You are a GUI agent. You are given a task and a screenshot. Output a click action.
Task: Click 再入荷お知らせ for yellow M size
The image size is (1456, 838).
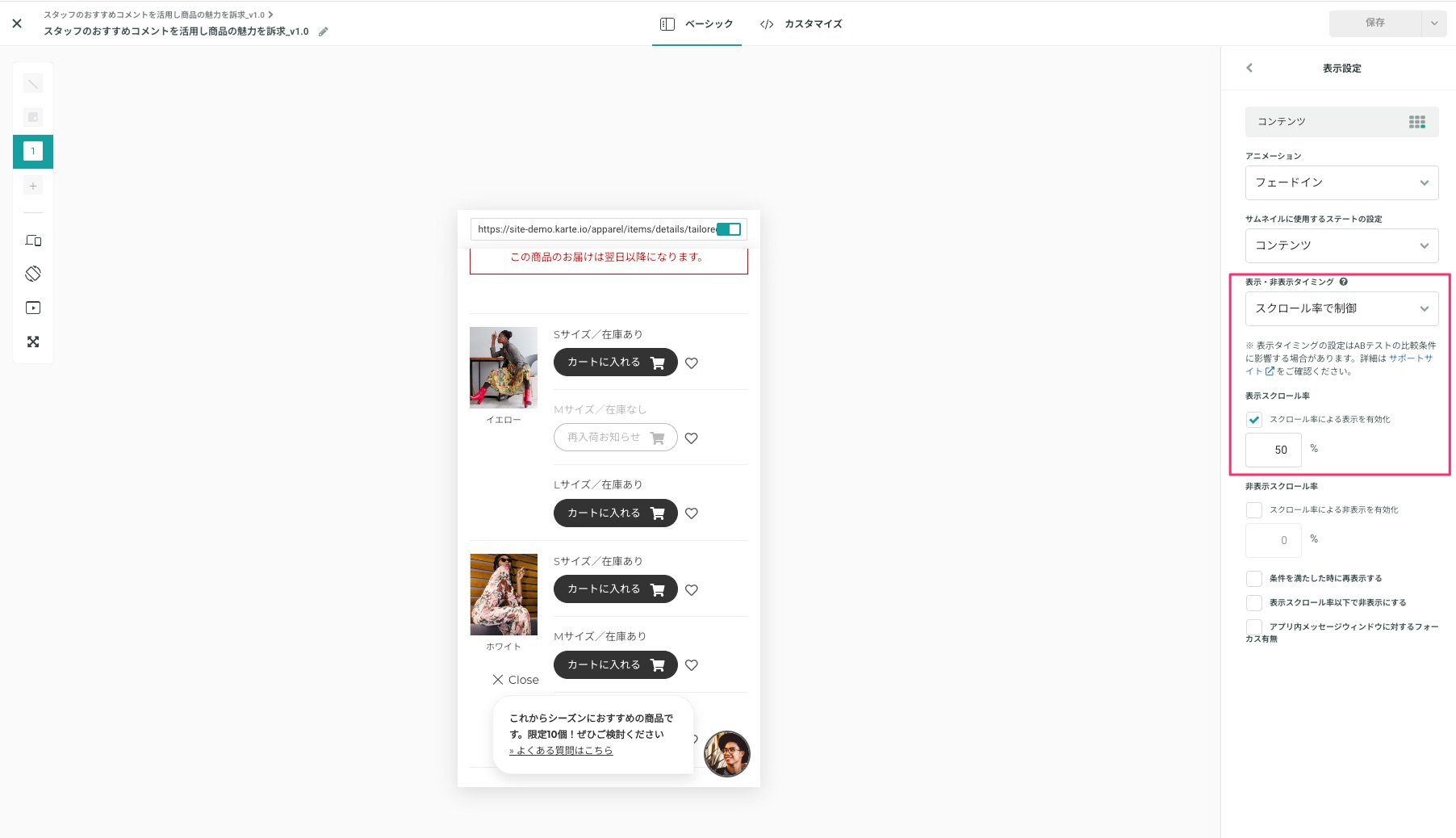click(x=615, y=438)
